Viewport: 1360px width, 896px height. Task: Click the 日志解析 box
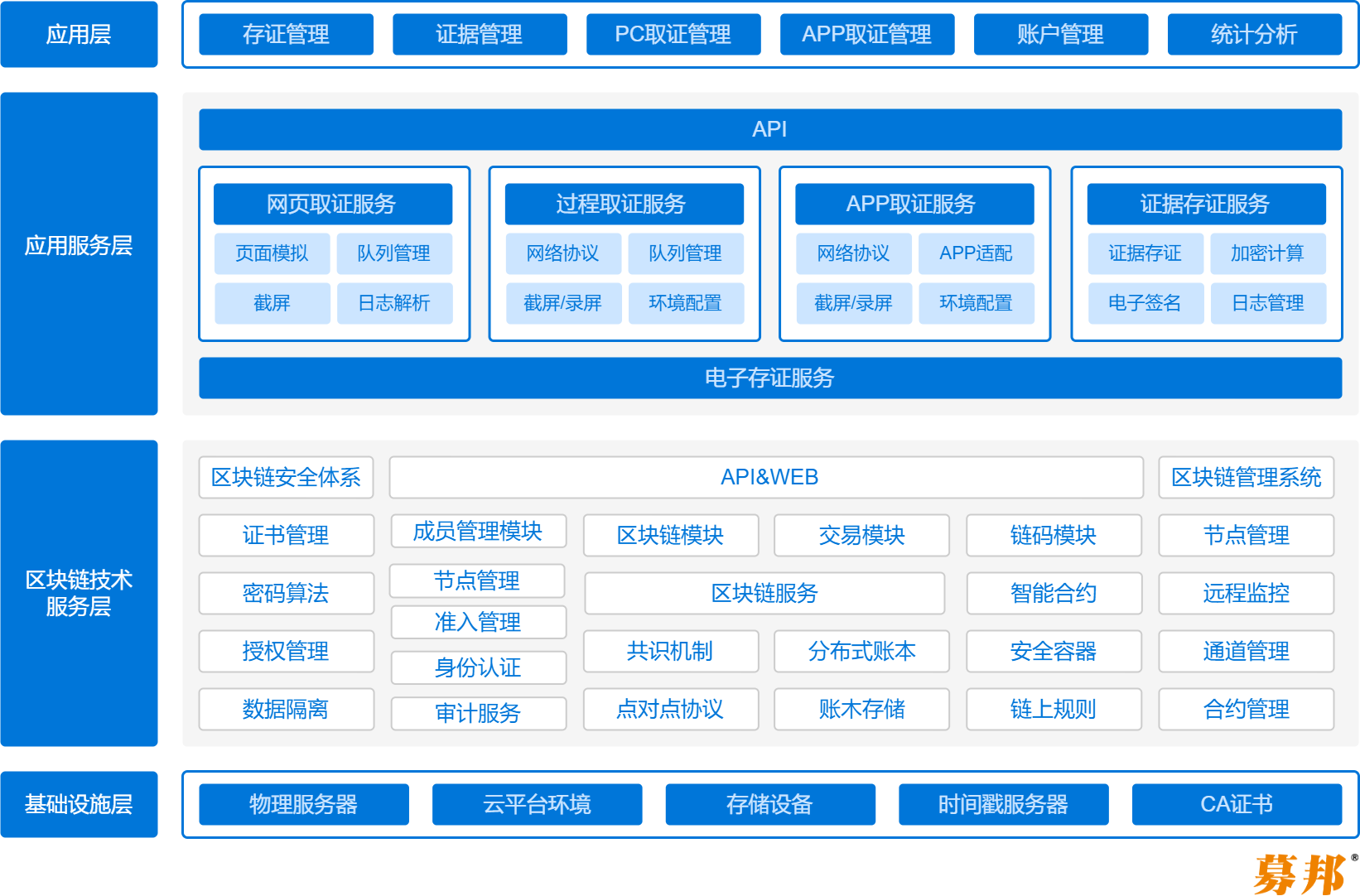(394, 304)
